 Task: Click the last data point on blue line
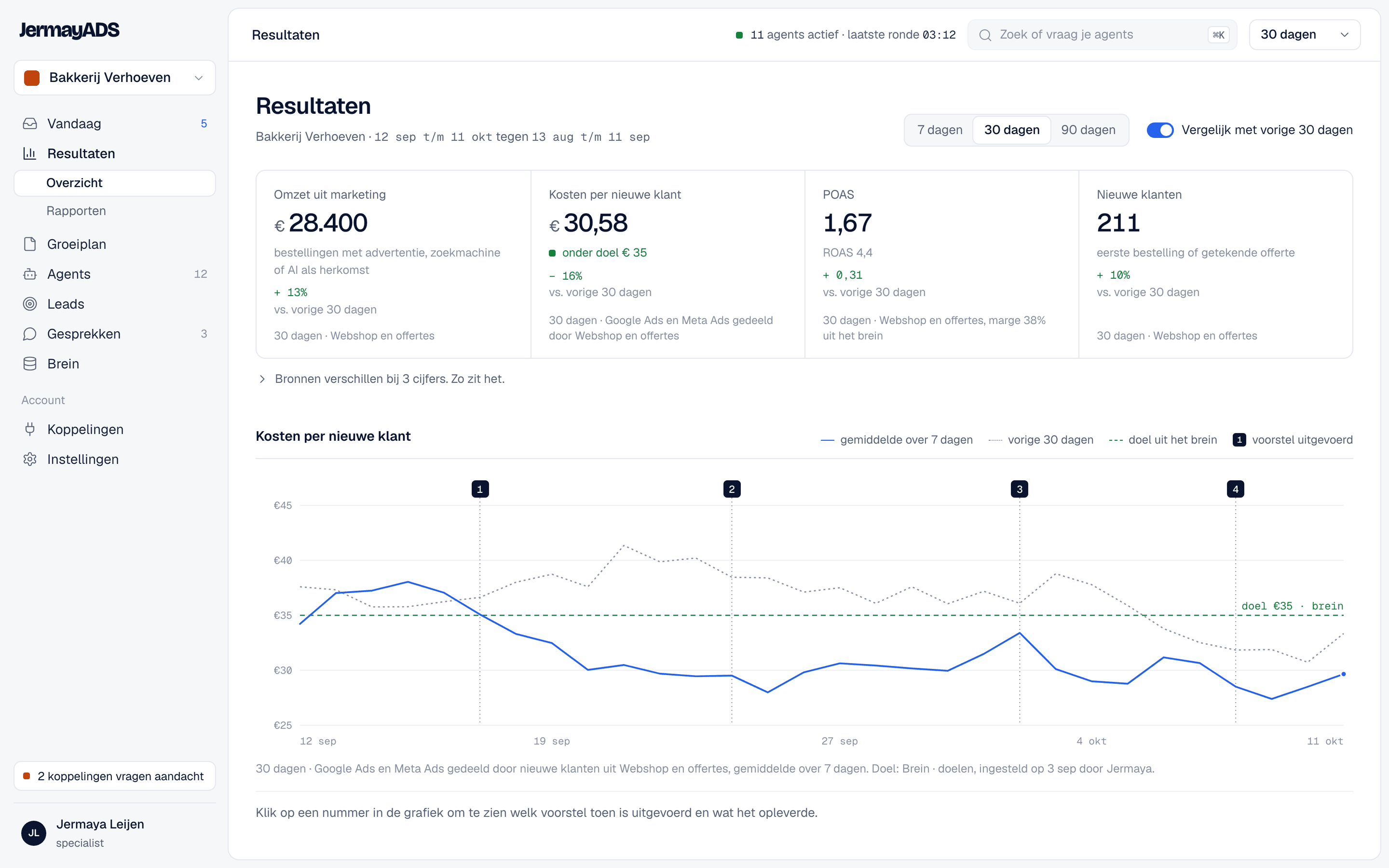tap(1343, 674)
